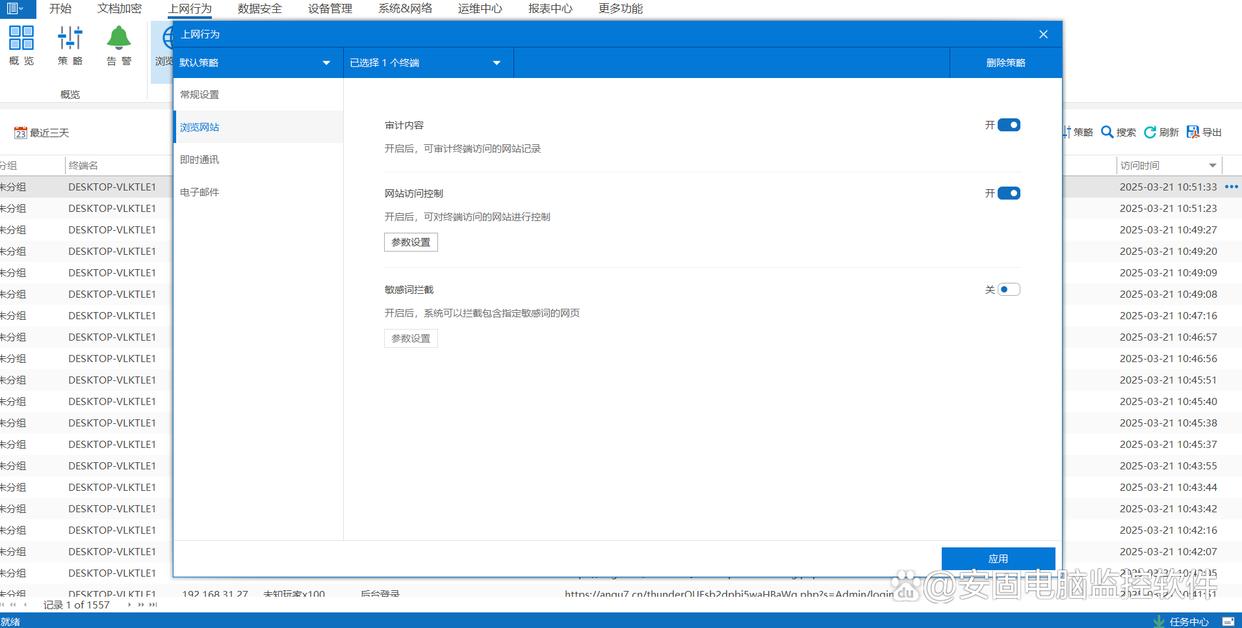
Task: Select 即时通讯 in the left sidebar
Action: 199,160
